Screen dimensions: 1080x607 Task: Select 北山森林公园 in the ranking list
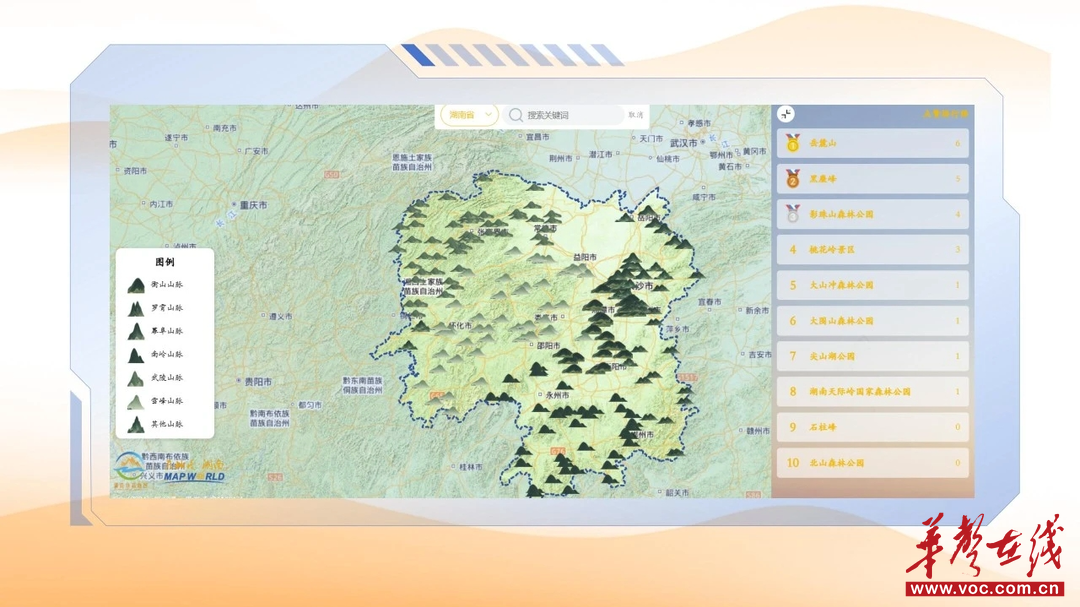pos(873,463)
